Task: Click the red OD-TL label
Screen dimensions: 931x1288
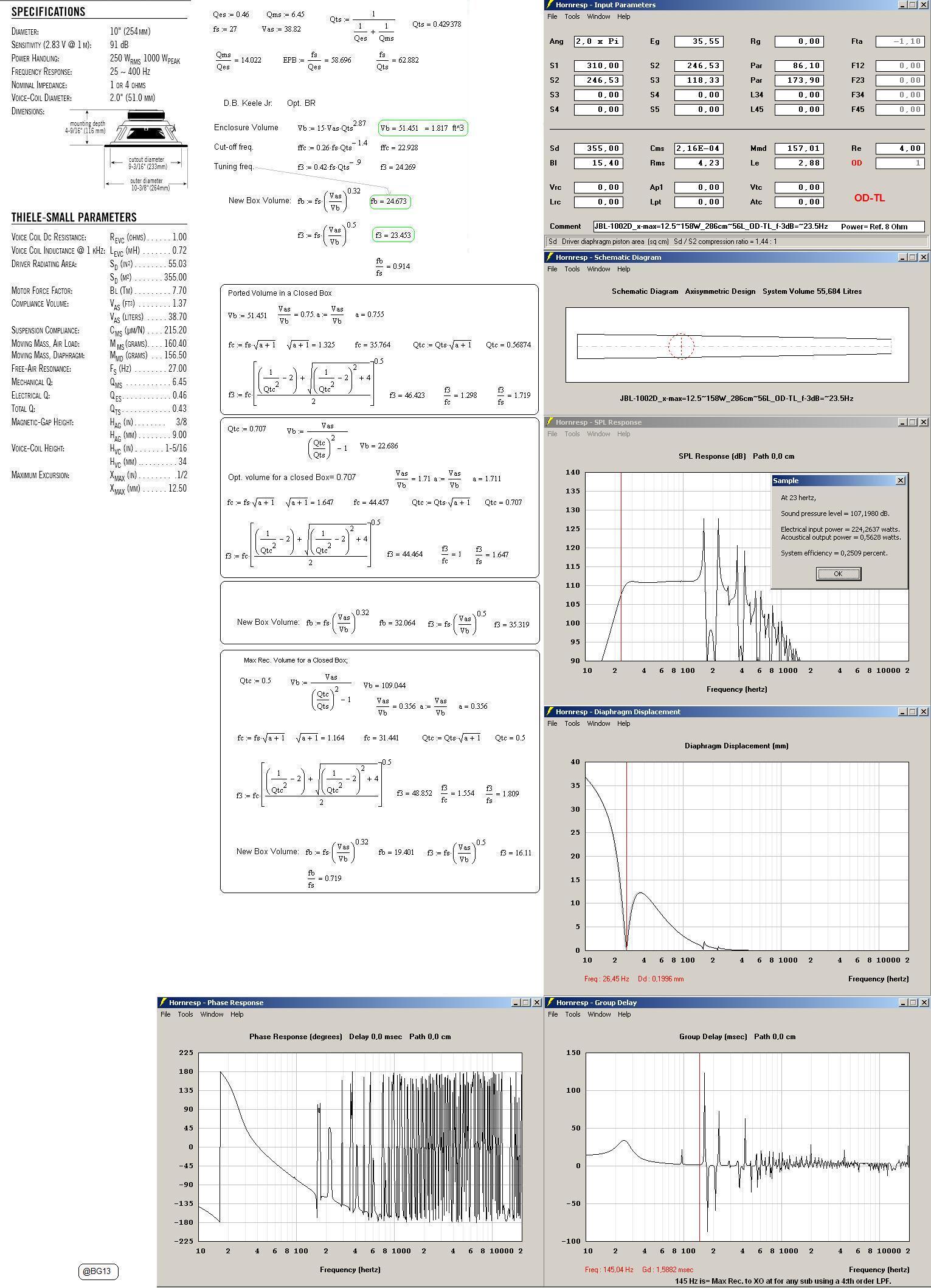Action: point(869,198)
